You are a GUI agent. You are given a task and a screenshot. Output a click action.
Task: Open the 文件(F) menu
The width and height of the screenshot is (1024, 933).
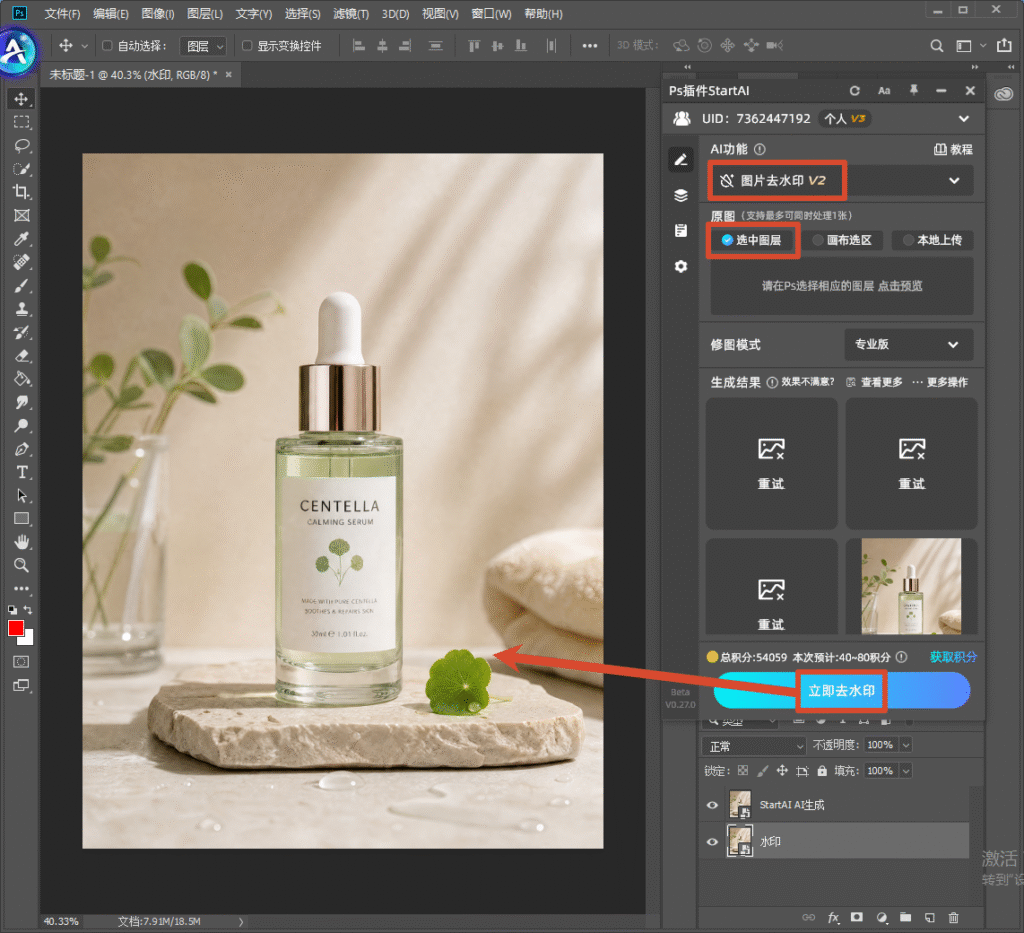tap(62, 14)
